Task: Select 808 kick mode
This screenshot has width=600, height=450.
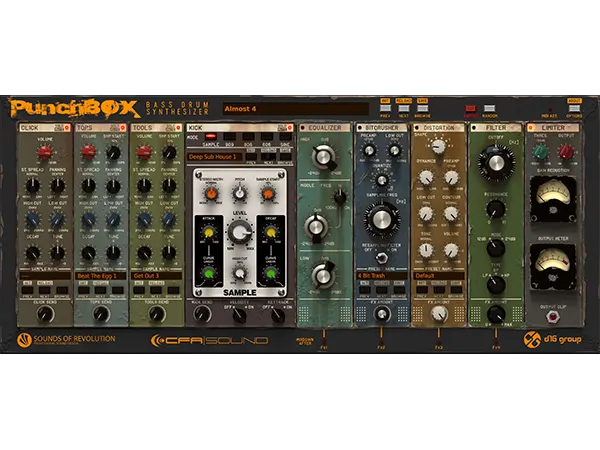Action: click(248, 137)
